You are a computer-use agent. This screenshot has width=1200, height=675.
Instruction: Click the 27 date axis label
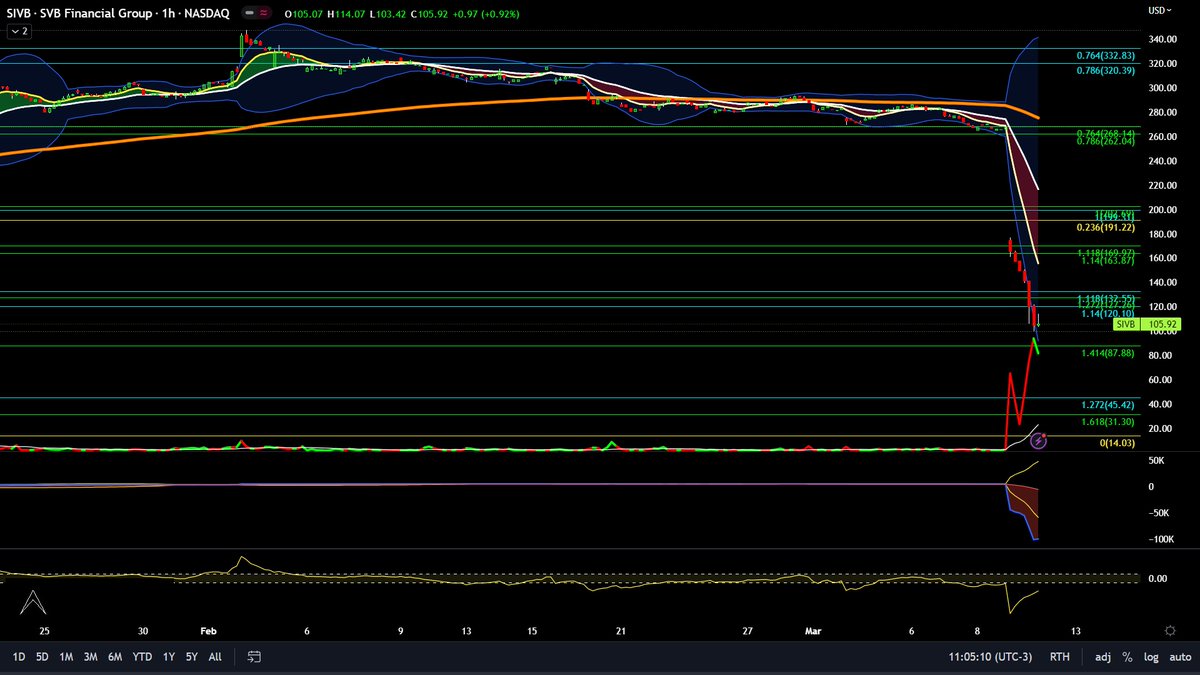point(747,631)
